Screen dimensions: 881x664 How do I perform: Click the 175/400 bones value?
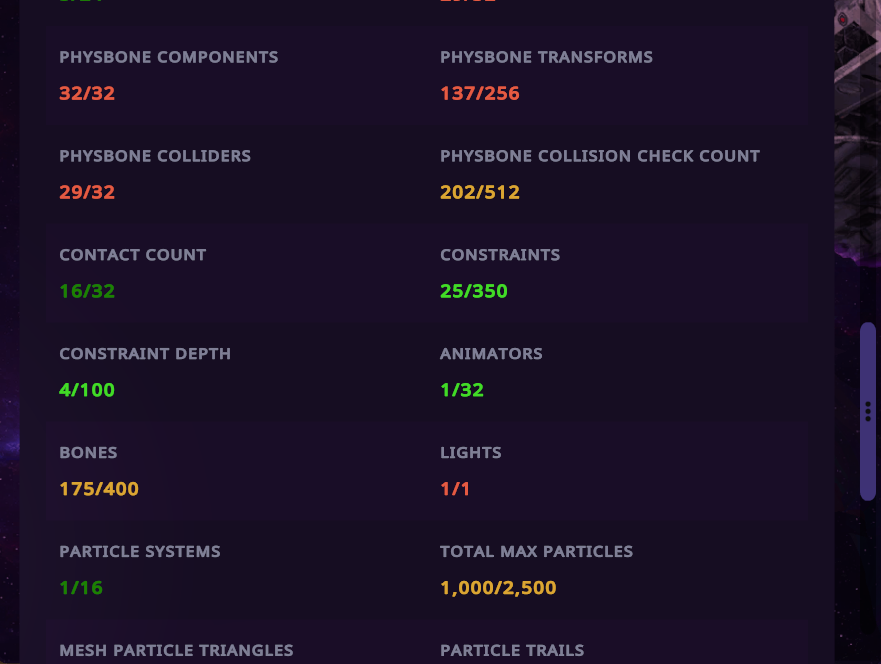[99, 489]
